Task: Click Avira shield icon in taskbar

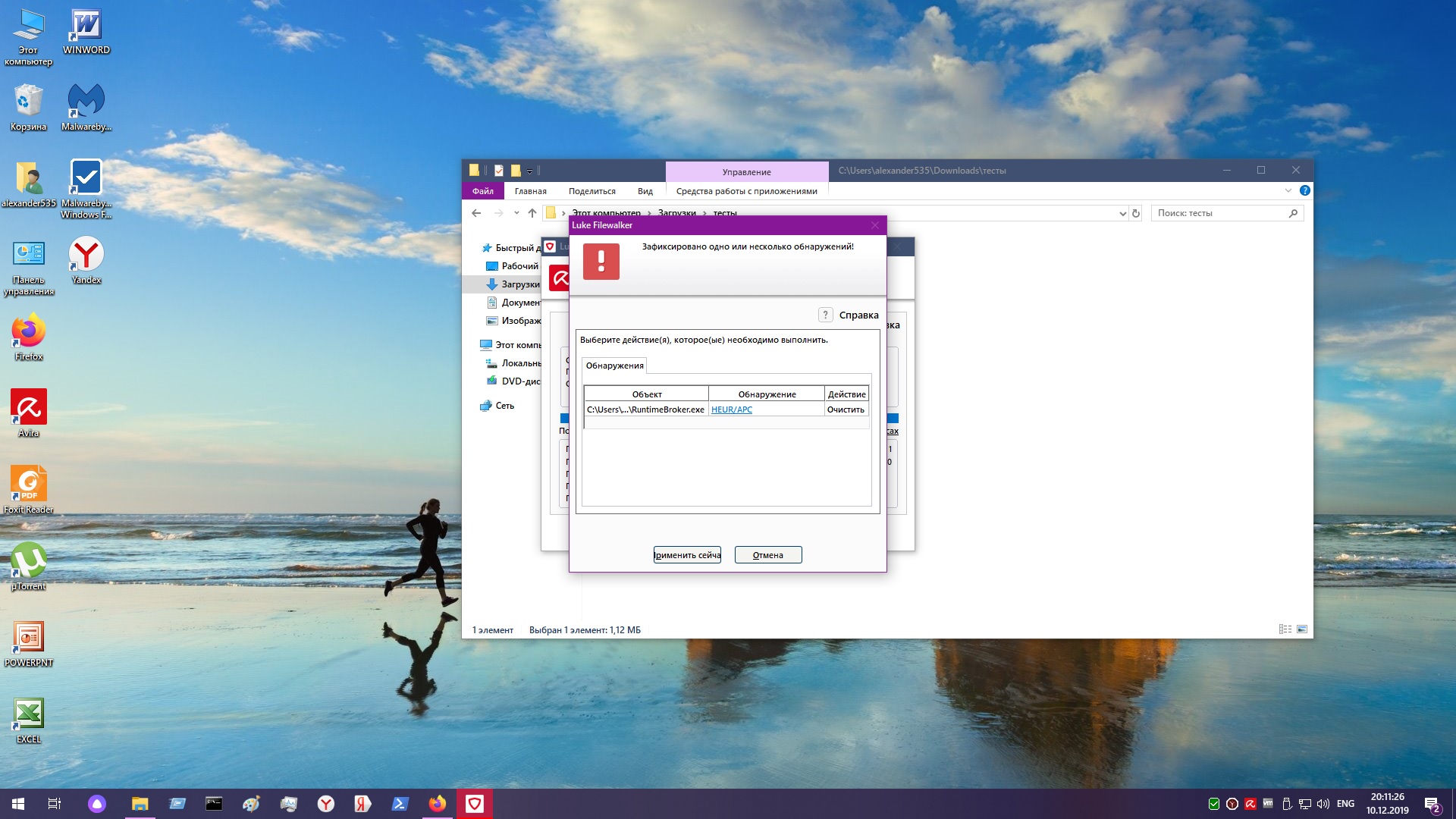Action: 475,804
